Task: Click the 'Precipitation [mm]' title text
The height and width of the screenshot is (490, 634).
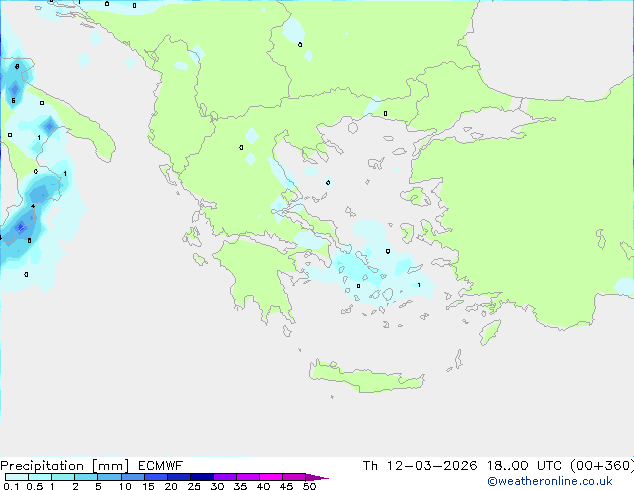Action: [64, 466]
